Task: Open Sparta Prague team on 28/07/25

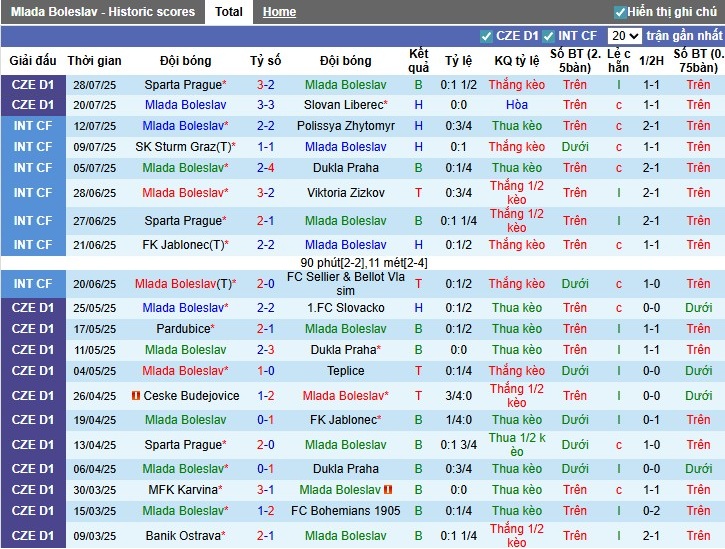Action: tap(183, 85)
